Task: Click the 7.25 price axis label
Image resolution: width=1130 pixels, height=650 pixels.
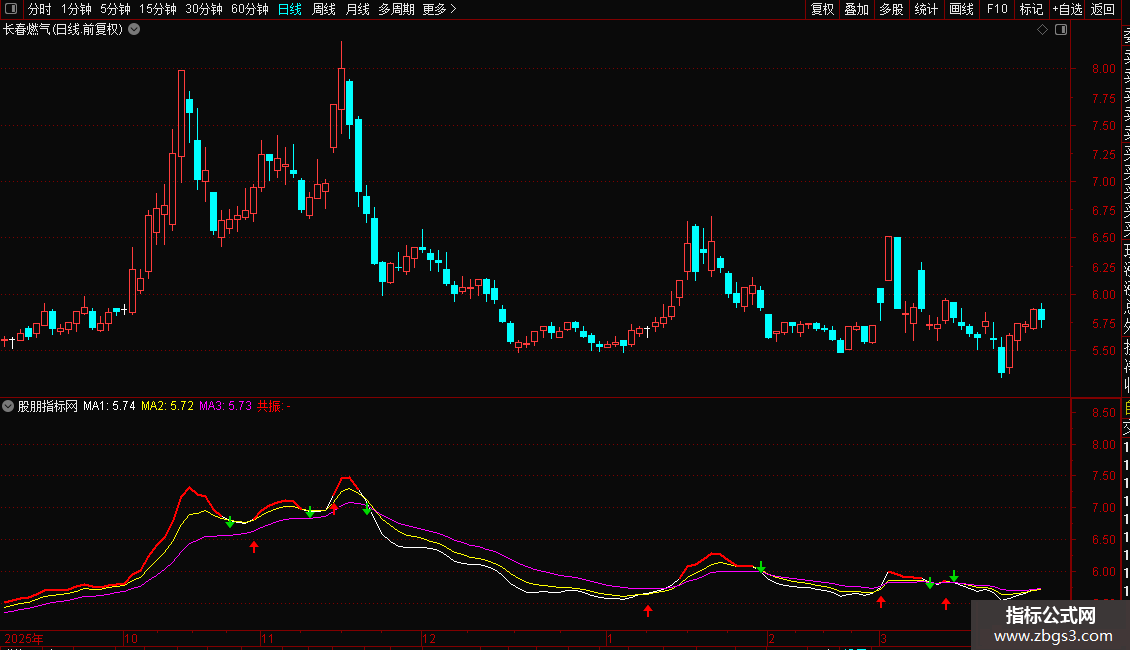Action: point(1103,154)
